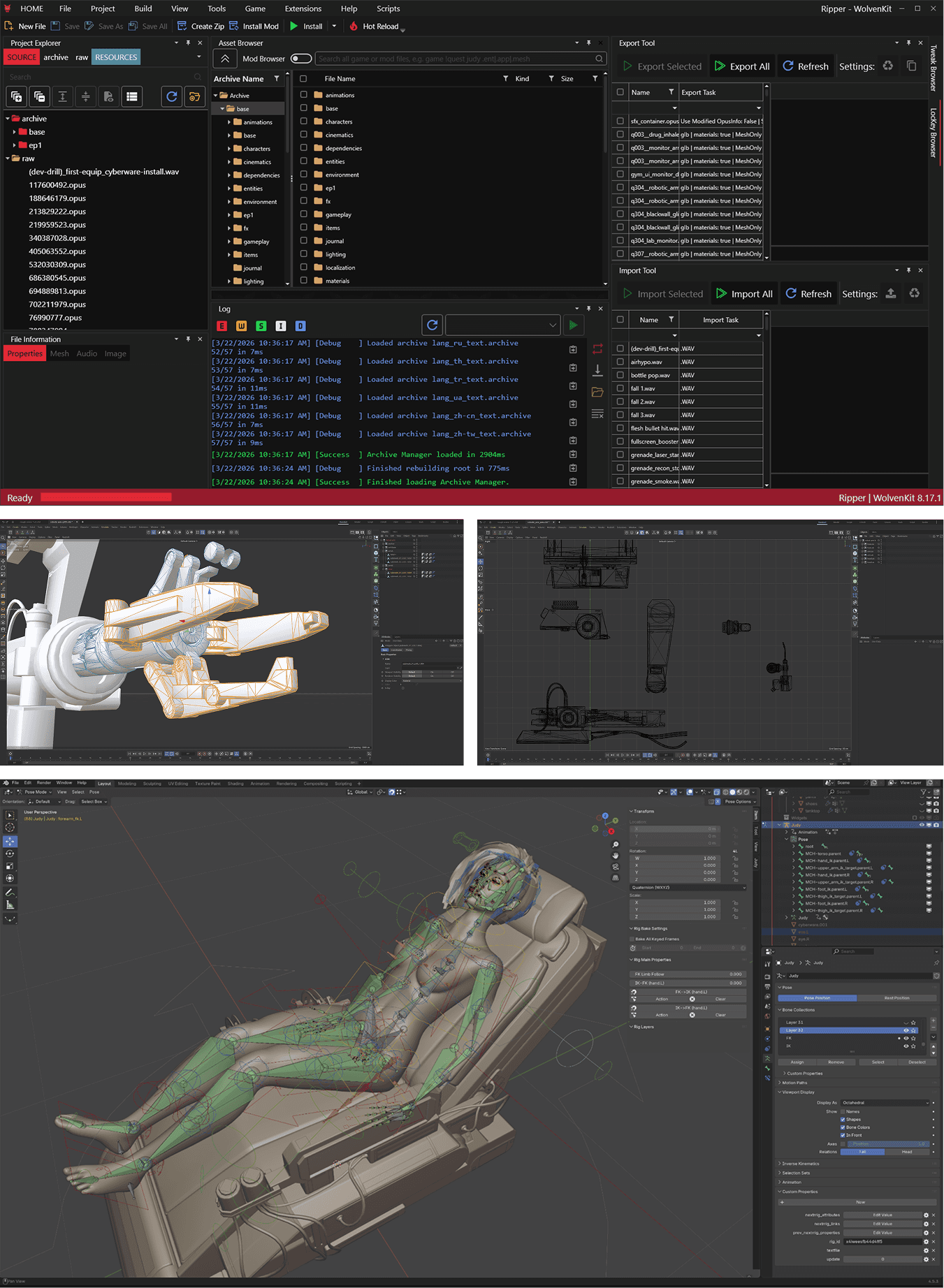Switch to the RESOURCES tab

point(116,57)
